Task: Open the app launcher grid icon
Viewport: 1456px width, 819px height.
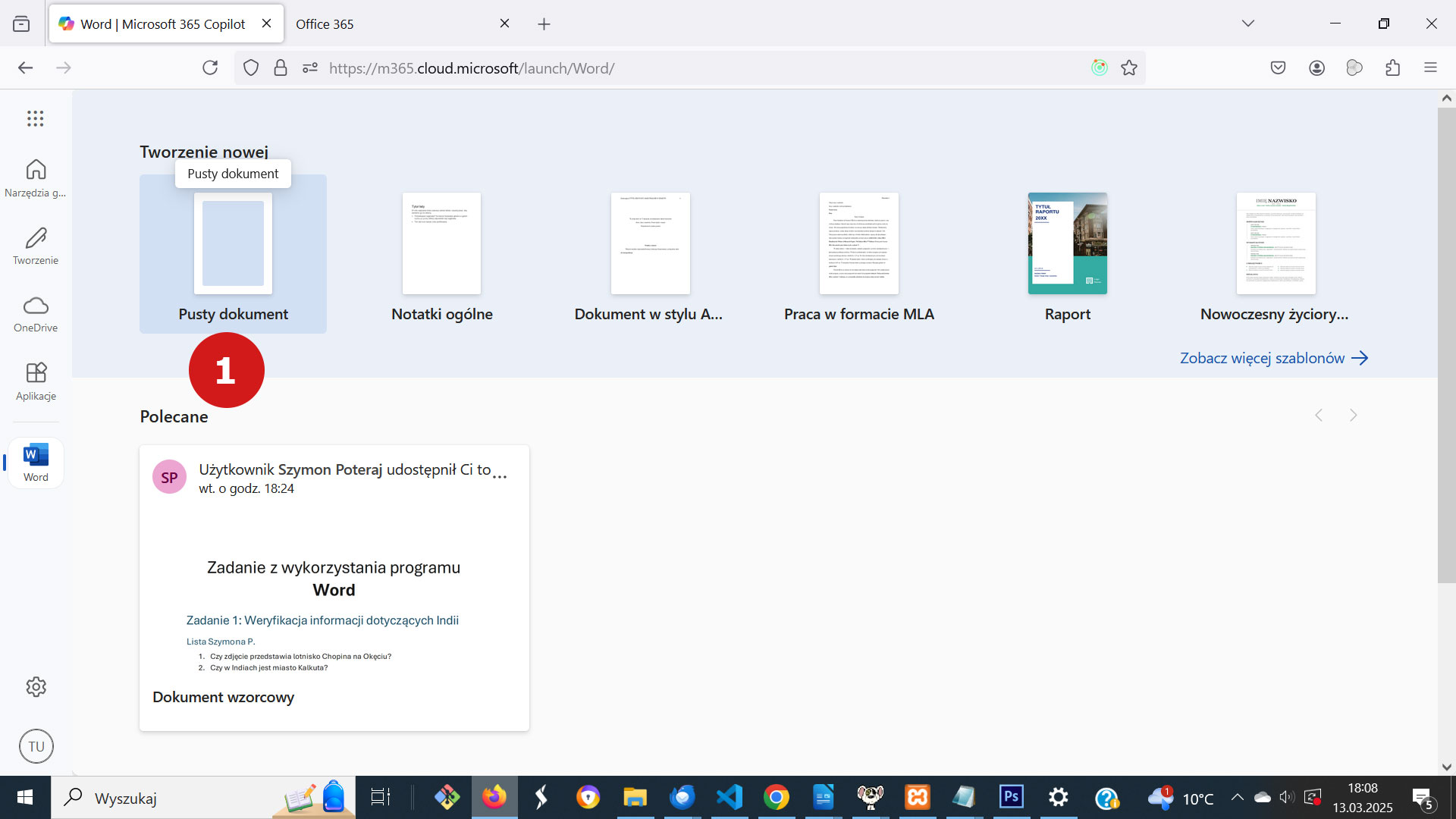Action: pos(35,118)
